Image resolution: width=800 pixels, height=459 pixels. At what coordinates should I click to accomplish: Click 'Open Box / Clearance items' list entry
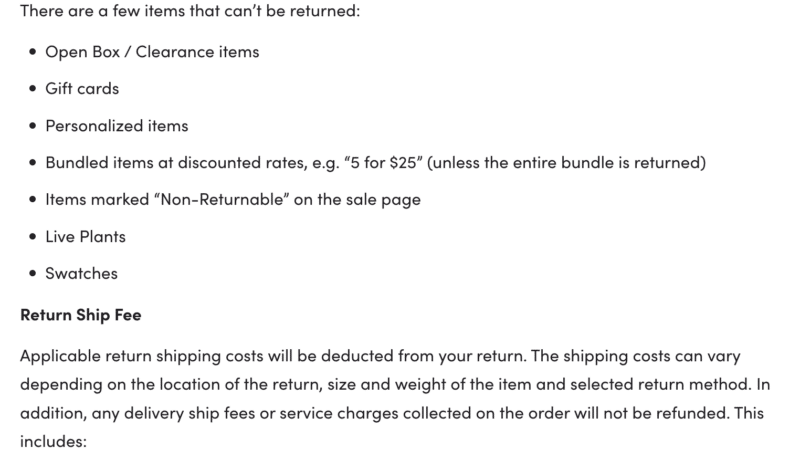[x=152, y=52]
